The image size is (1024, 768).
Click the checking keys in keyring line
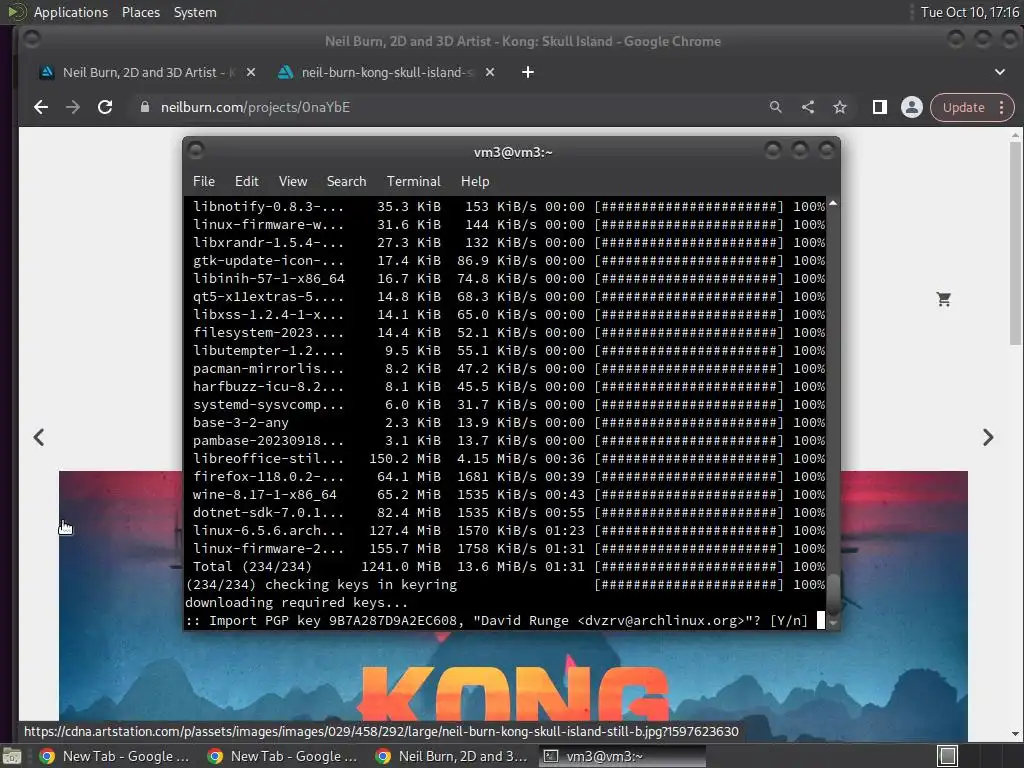[505, 584]
